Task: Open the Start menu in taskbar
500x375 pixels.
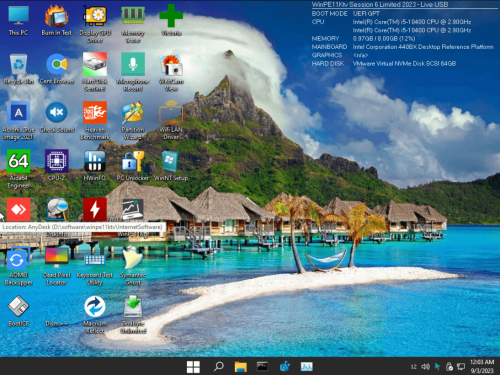Action: tap(193, 367)
